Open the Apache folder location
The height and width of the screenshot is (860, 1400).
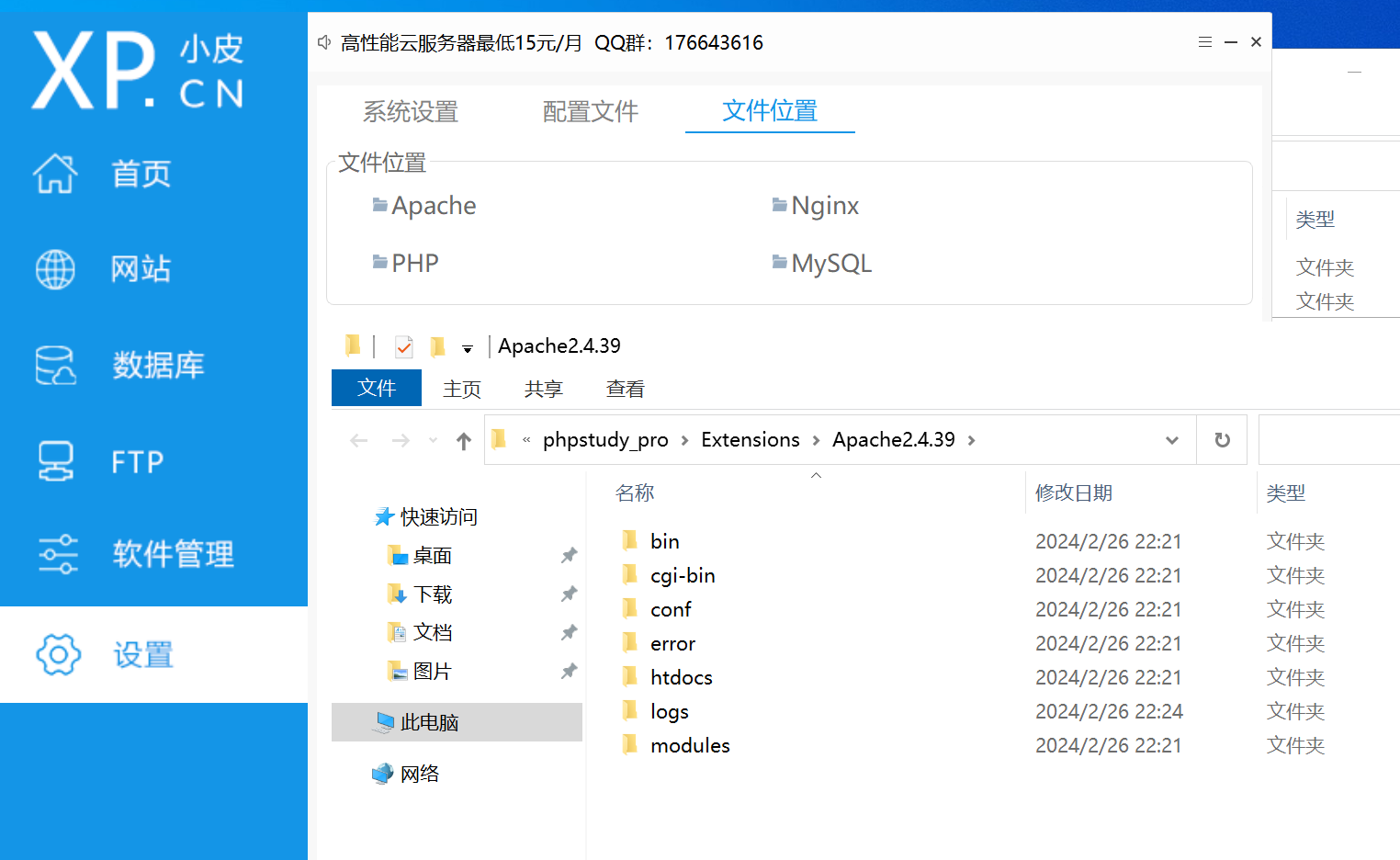(x=424, y=205)
